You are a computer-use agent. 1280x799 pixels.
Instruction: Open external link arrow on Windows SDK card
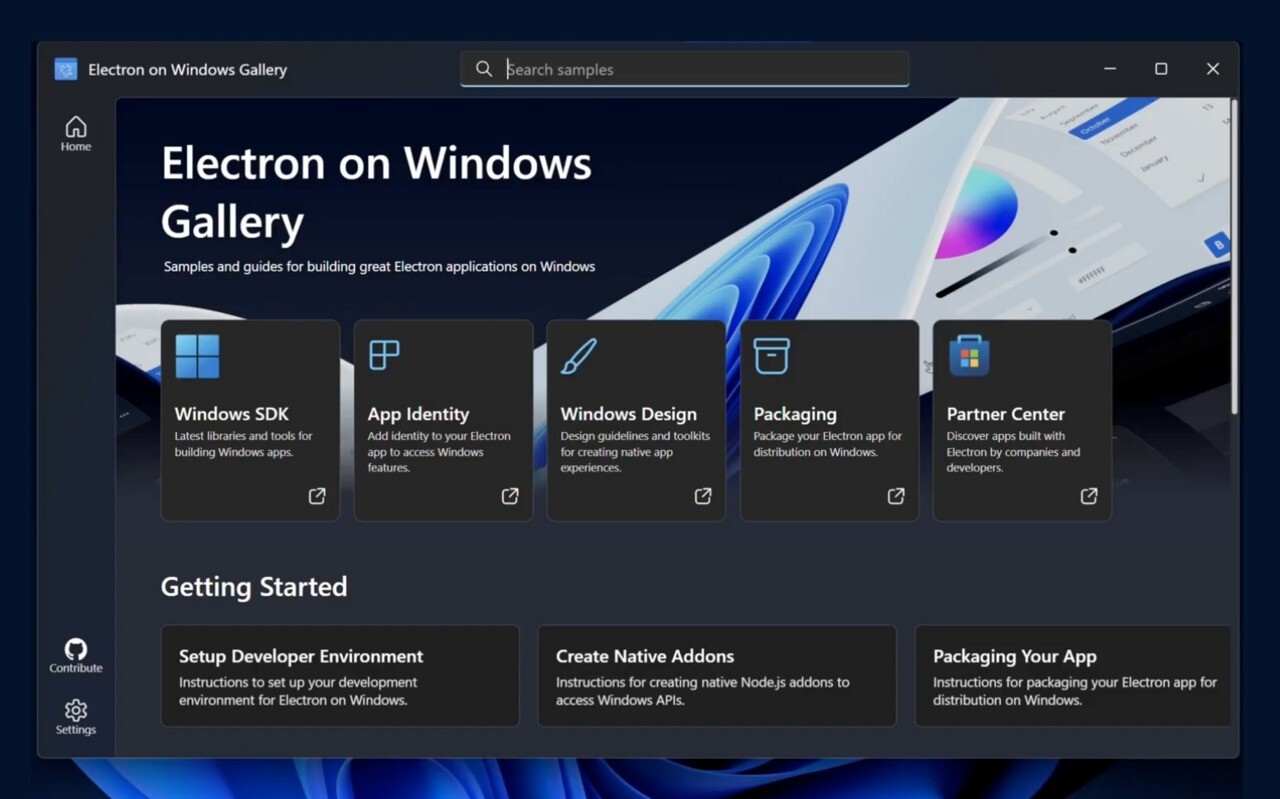click(317, 496)
